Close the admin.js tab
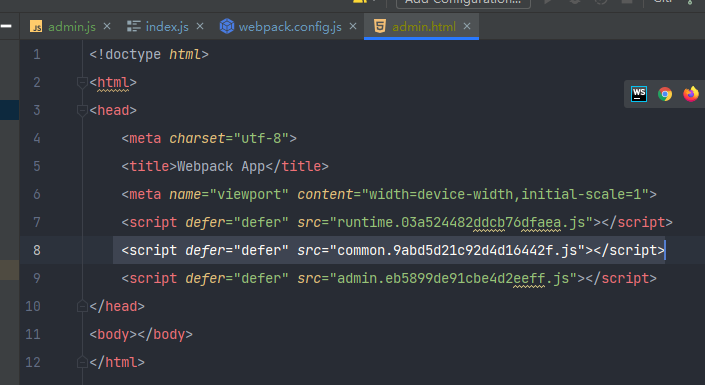Viewport: 705px width, 385px height. coord(107,27)
